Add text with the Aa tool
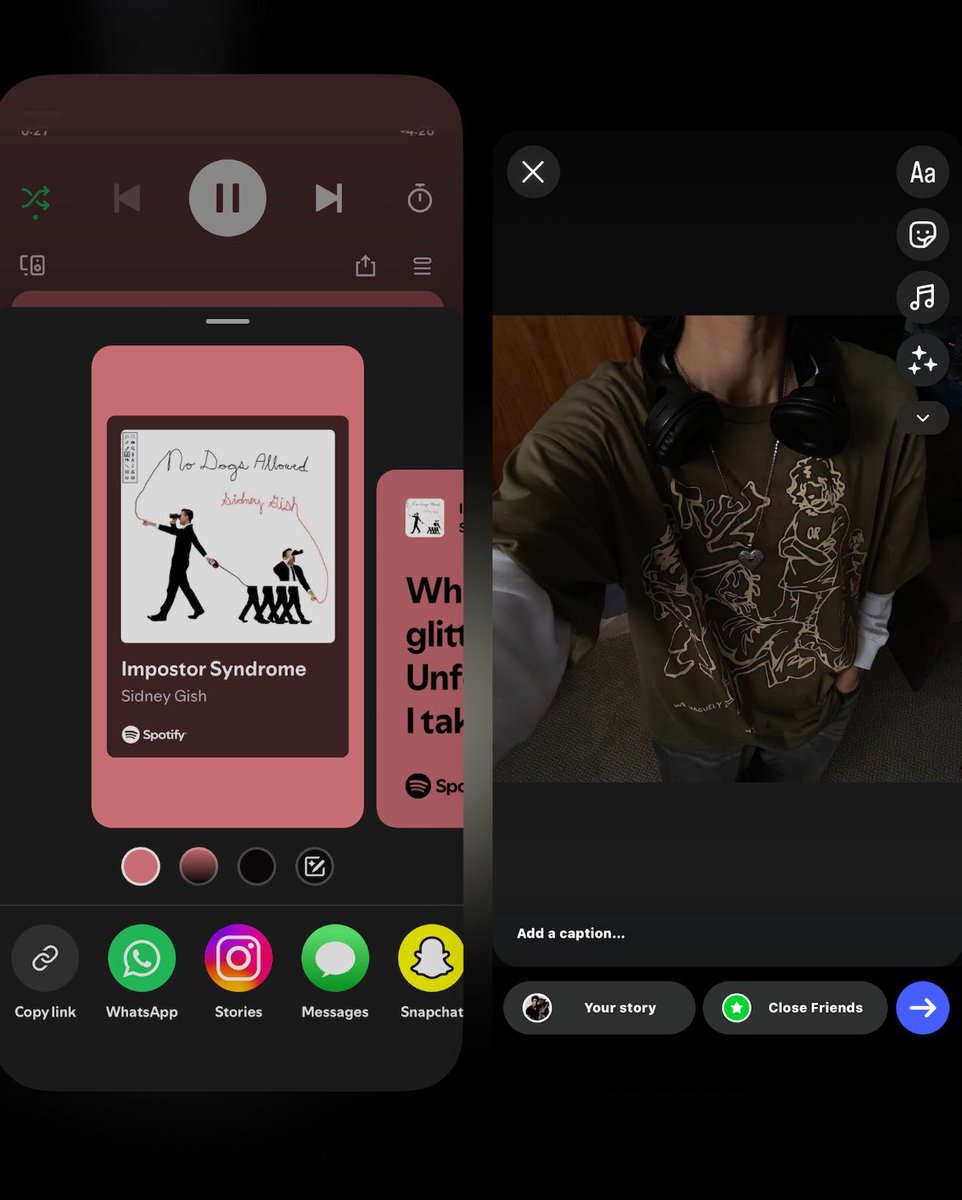962x1200 pixels. (922, 172)
